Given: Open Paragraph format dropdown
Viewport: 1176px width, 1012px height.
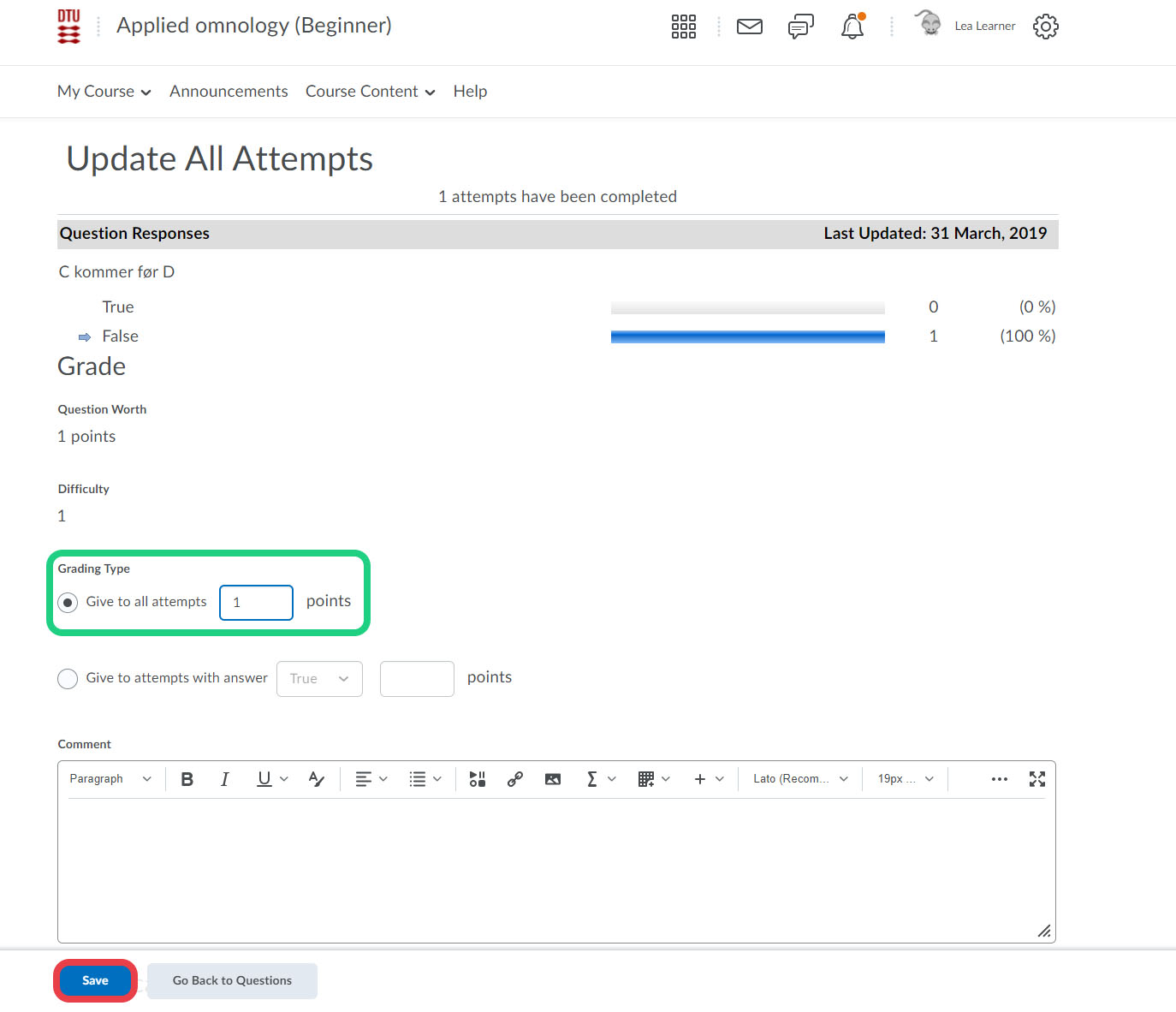Looking at the screenshot, I should coord(110,779).
